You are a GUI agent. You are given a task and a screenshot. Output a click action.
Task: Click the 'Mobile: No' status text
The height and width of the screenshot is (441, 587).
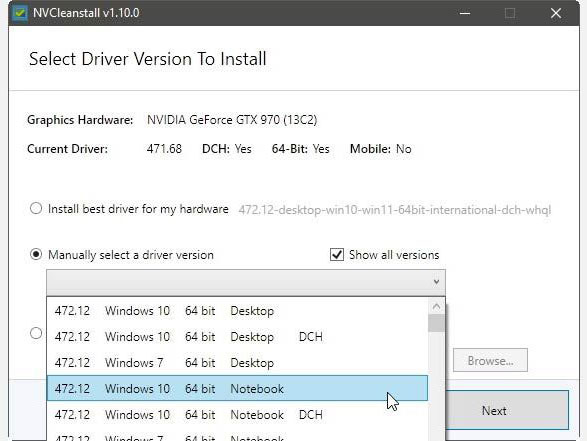(x=380, y=149)
